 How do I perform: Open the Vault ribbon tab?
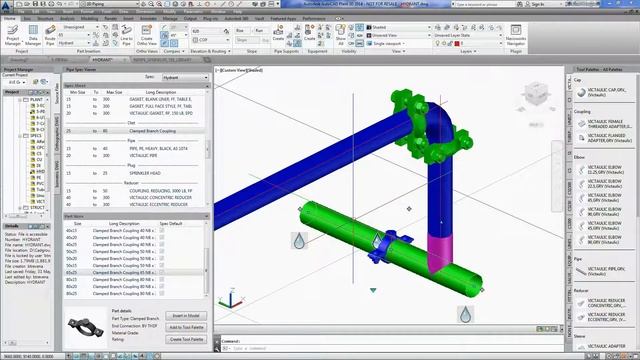point(259,18)
